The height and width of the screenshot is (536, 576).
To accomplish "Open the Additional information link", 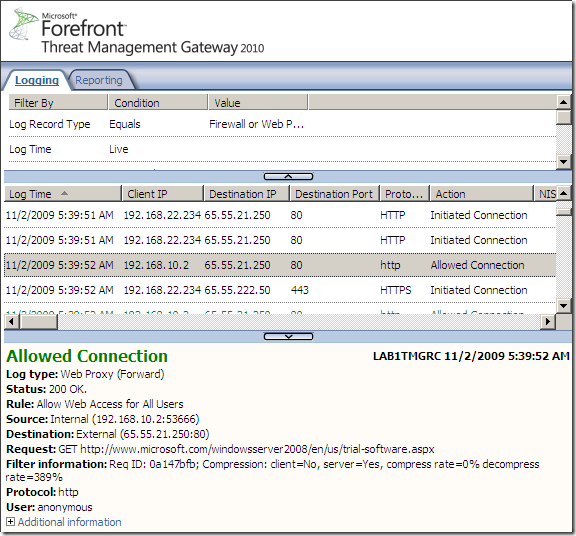I will [x=69, y=522].
